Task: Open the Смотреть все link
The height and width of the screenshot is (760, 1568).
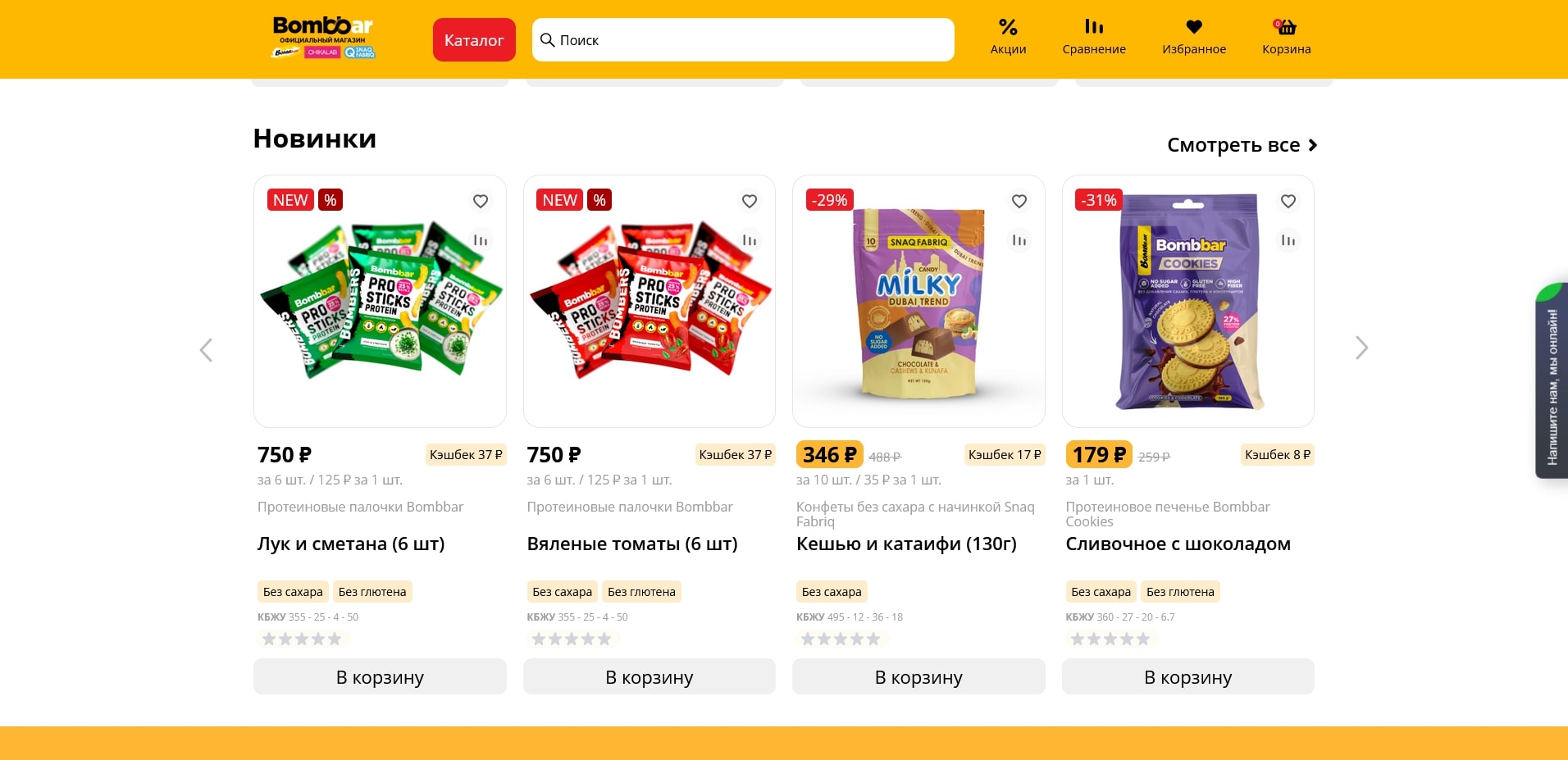Action: pos(1242,145)
